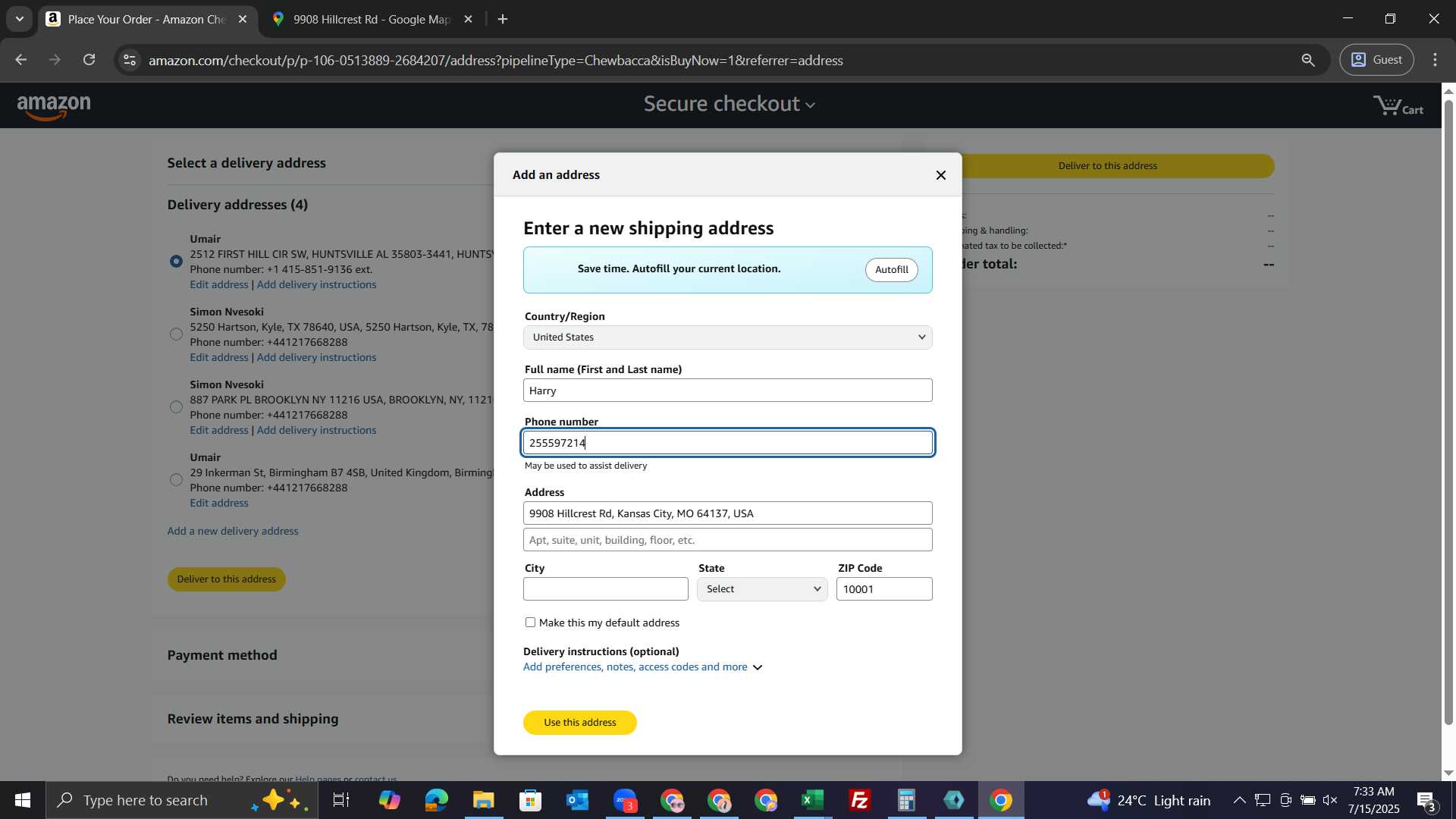This screenshot has width=1456, height=819.
Task: Edit address for Umair Huntsville
Action: click(218, 284)
